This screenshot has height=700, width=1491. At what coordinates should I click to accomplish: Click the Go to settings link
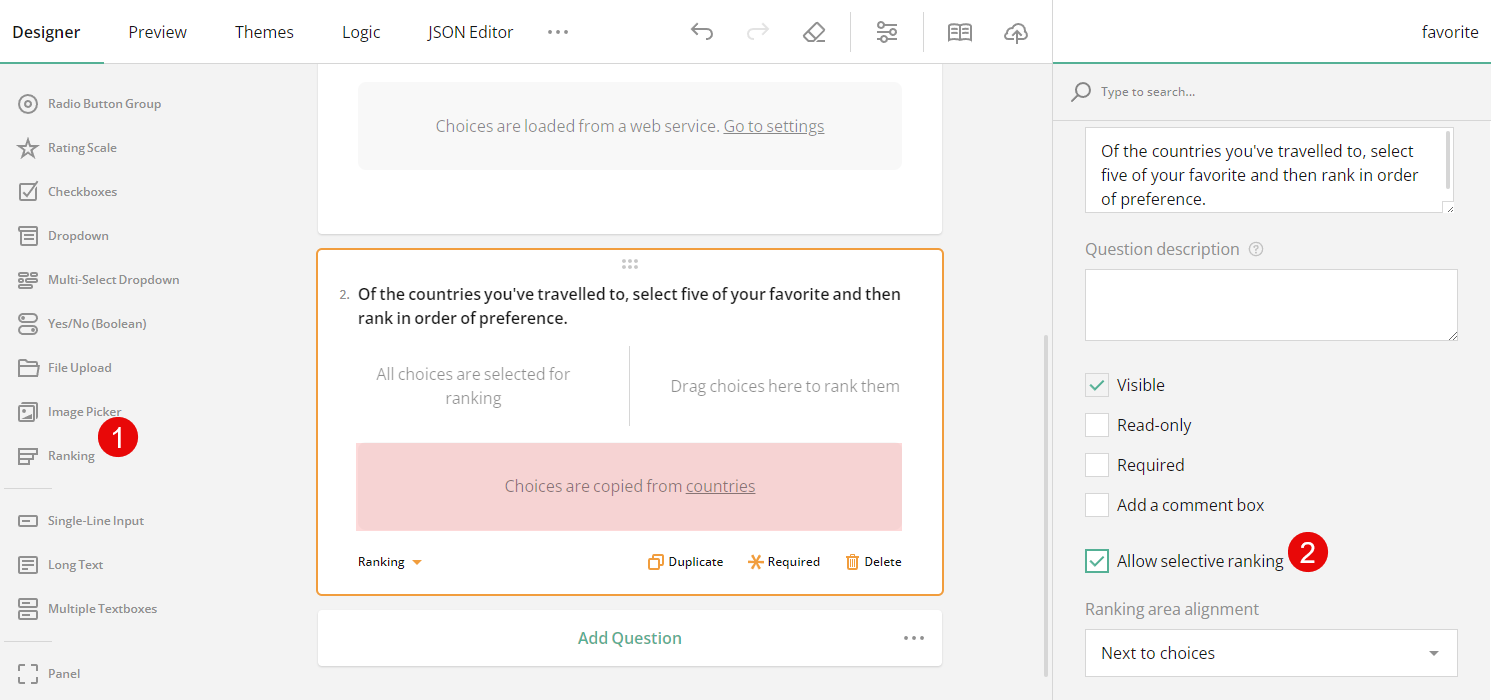pyautogui.click(x=773, y=125)
